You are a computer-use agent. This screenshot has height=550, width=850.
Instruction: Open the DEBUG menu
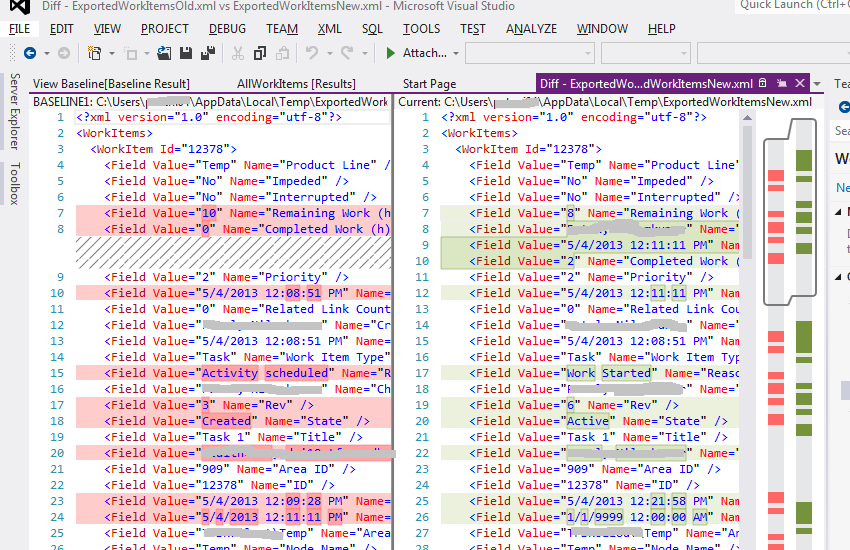point(227,29)
